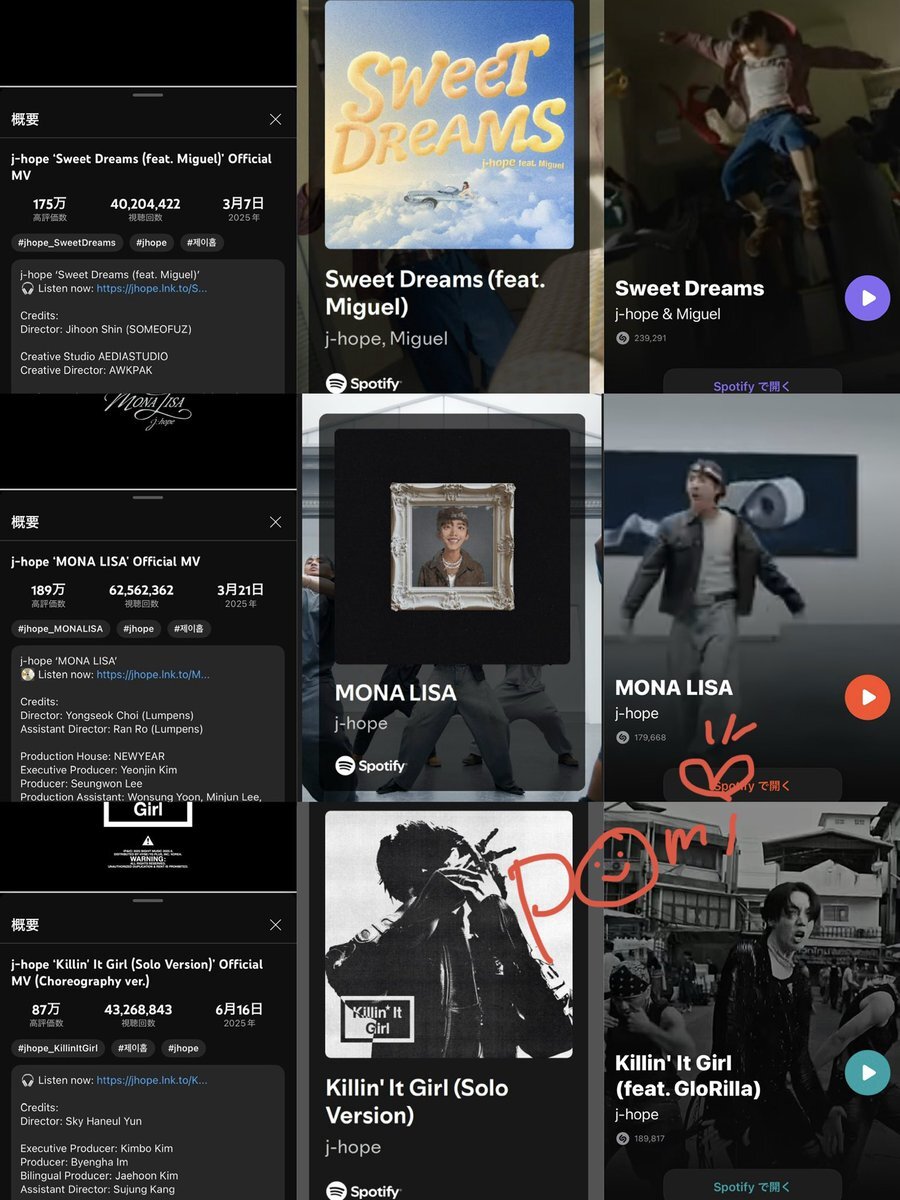Screen dimensions: 900x1200
Task: Close the Killin' It Girl 概要 panel
Action: [275, 925]
